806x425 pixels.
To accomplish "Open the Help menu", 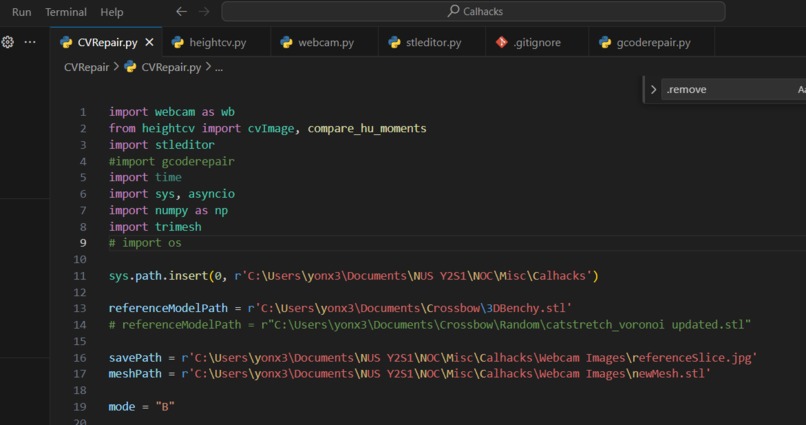I will [112, 12].
